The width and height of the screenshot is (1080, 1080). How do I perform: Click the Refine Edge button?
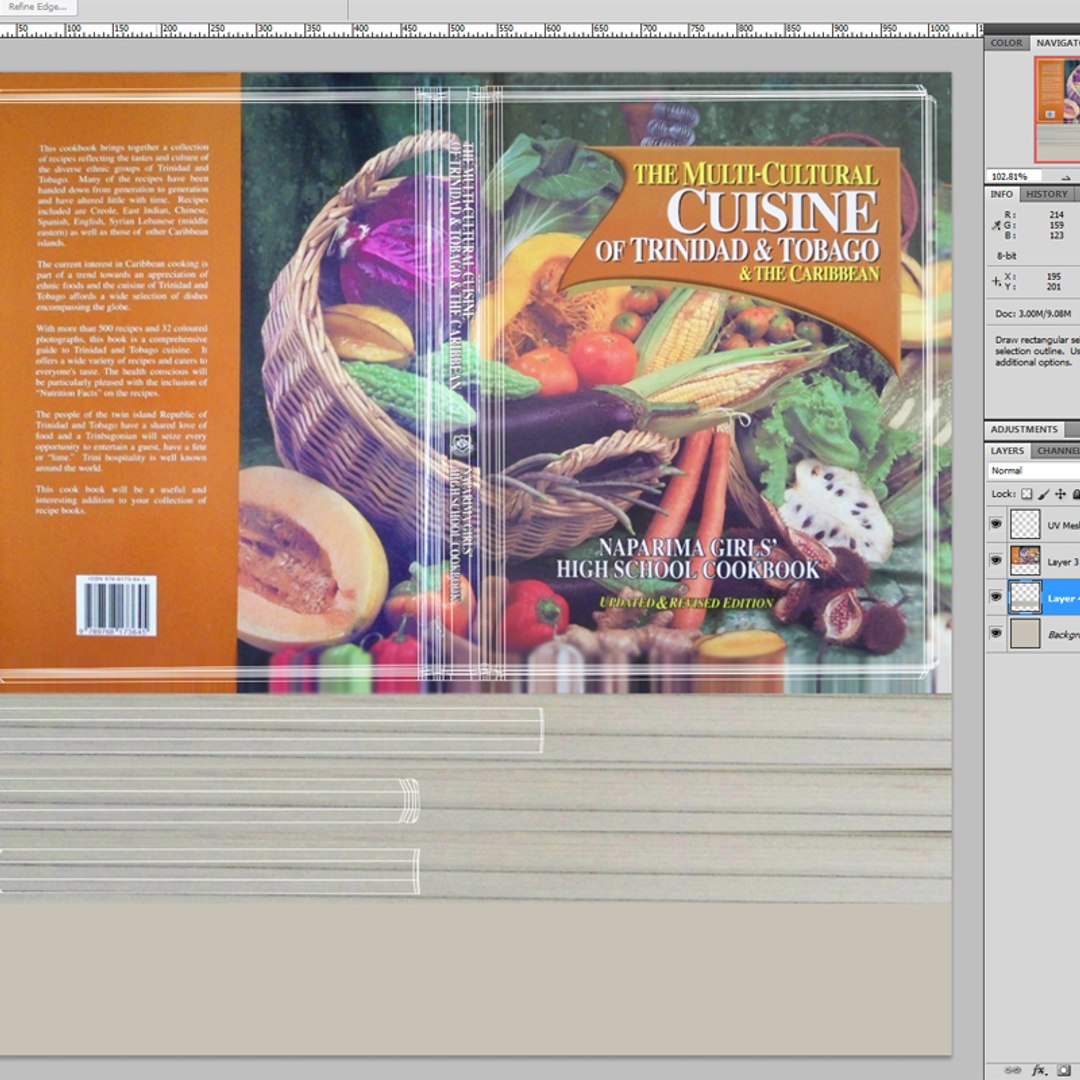point(38,7)
